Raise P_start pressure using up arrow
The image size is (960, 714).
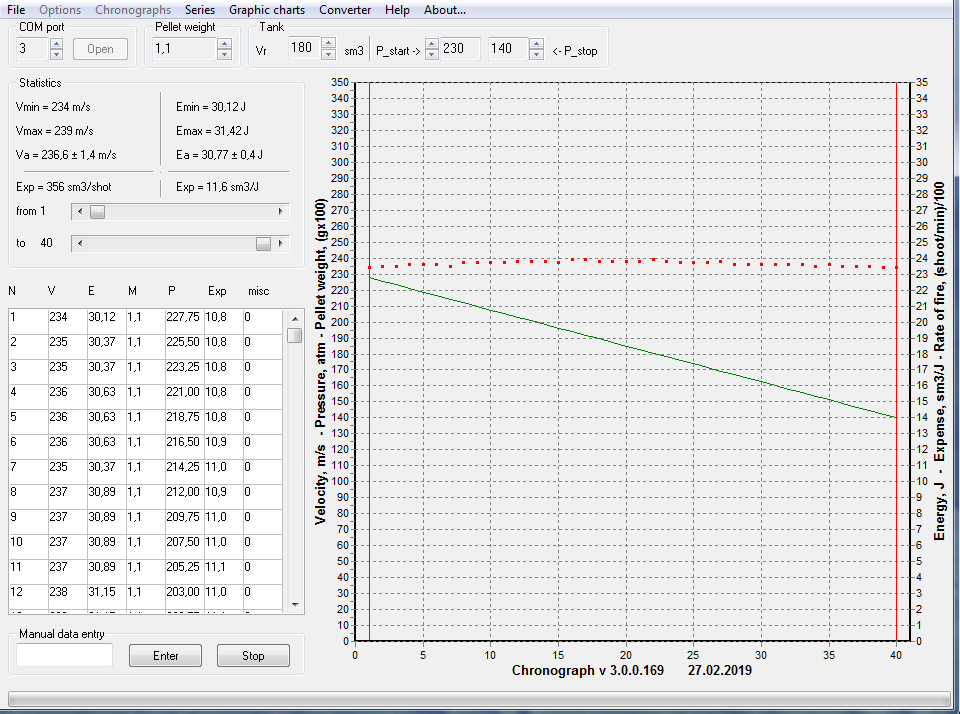(x=432, y=43)
